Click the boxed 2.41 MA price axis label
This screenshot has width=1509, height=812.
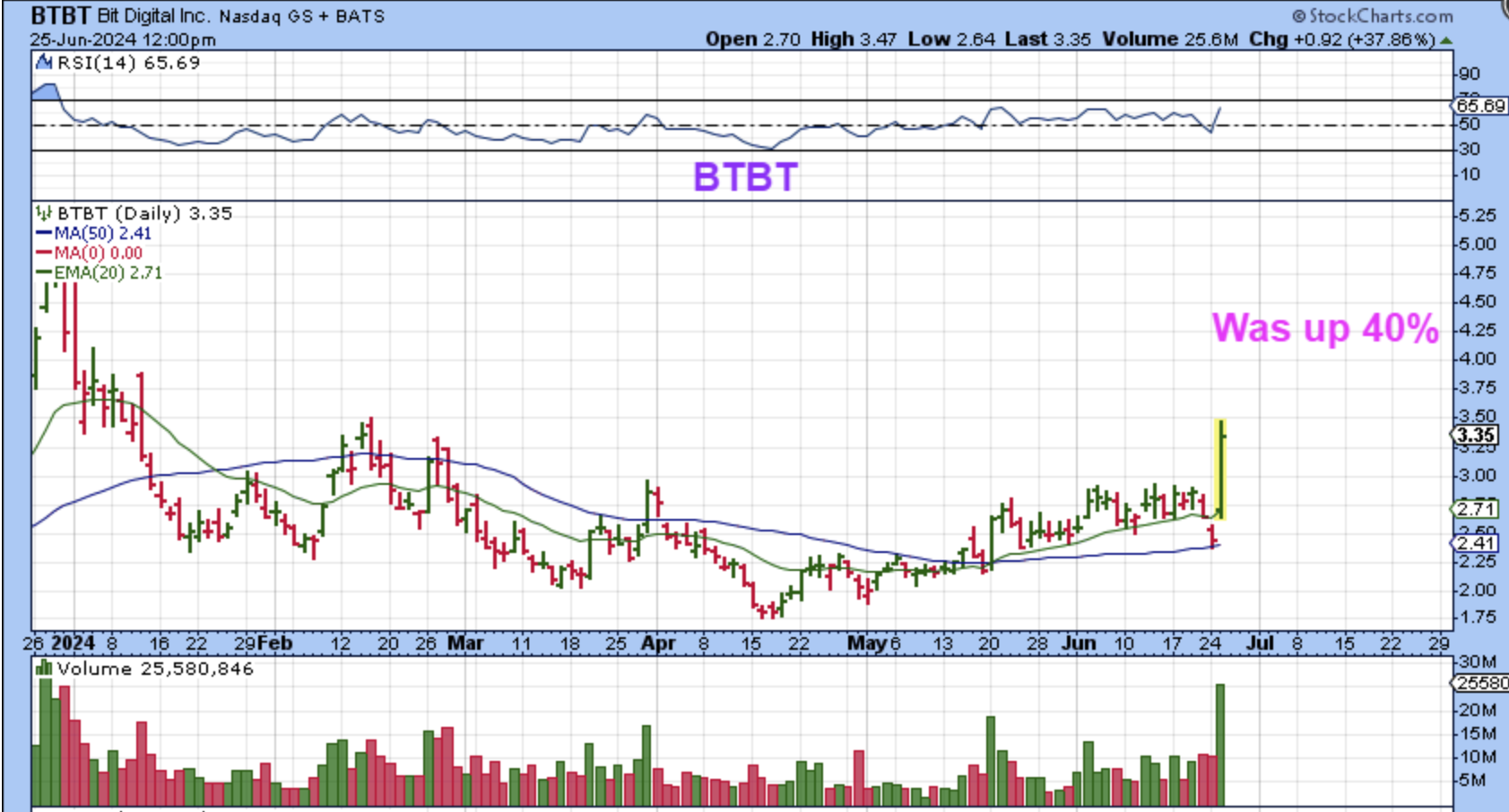1476,543
